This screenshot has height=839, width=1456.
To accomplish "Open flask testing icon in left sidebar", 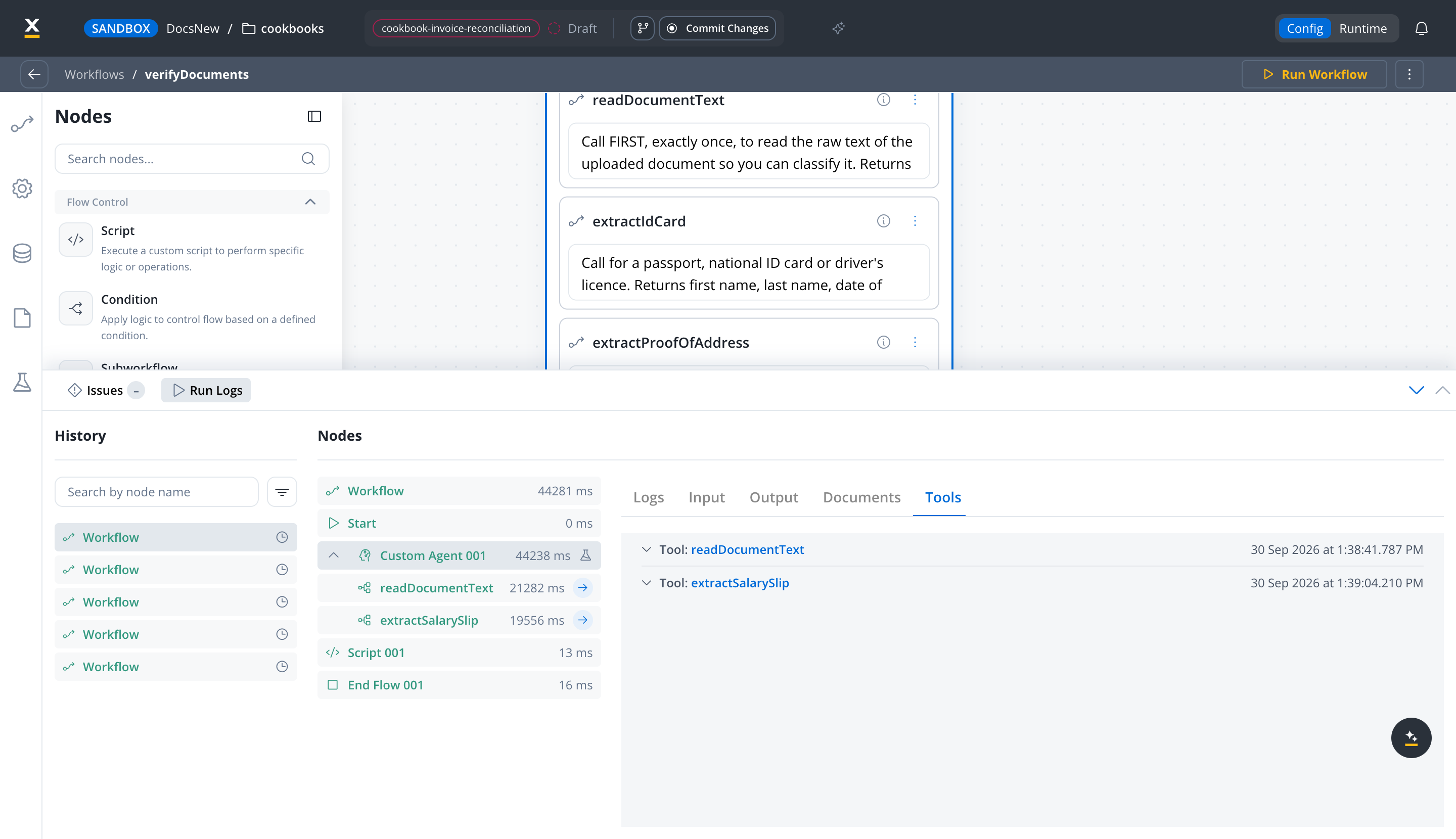I will [x=22, y=382].
